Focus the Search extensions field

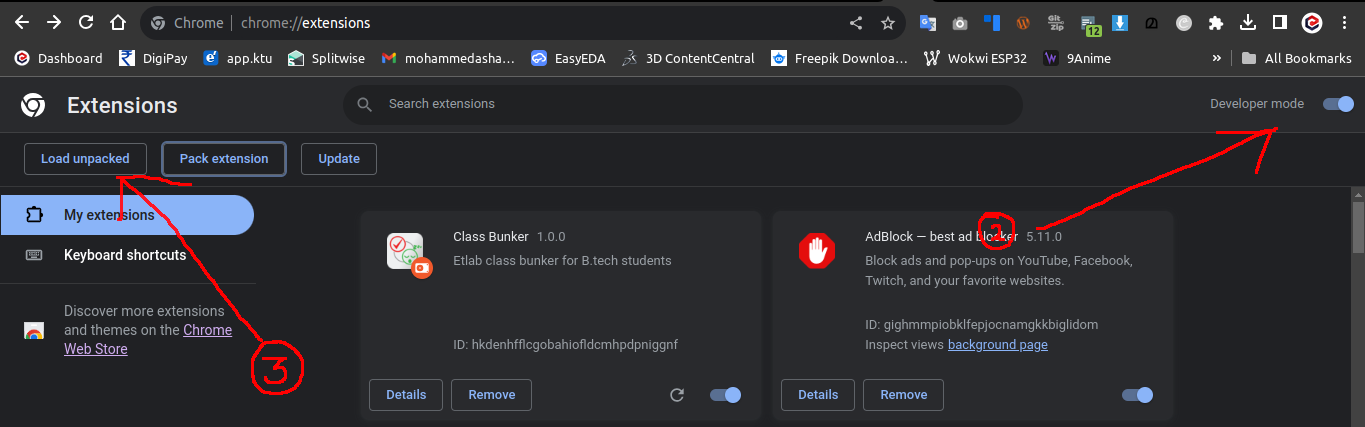682,104
